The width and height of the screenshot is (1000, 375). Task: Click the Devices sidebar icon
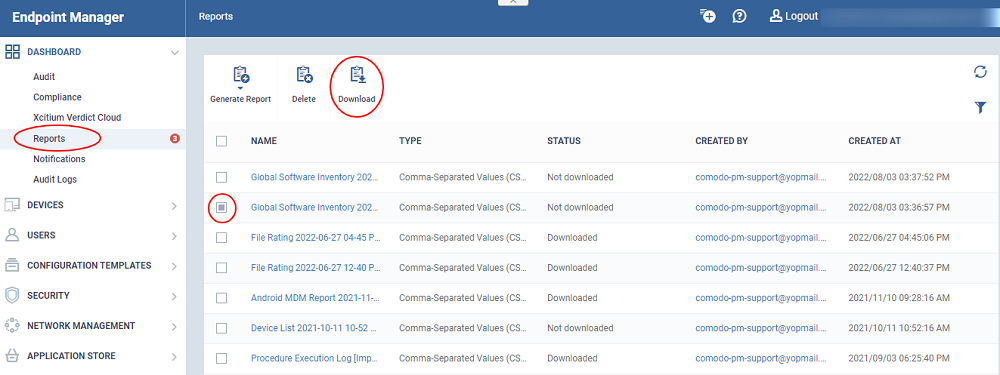[x=13, y=205]
